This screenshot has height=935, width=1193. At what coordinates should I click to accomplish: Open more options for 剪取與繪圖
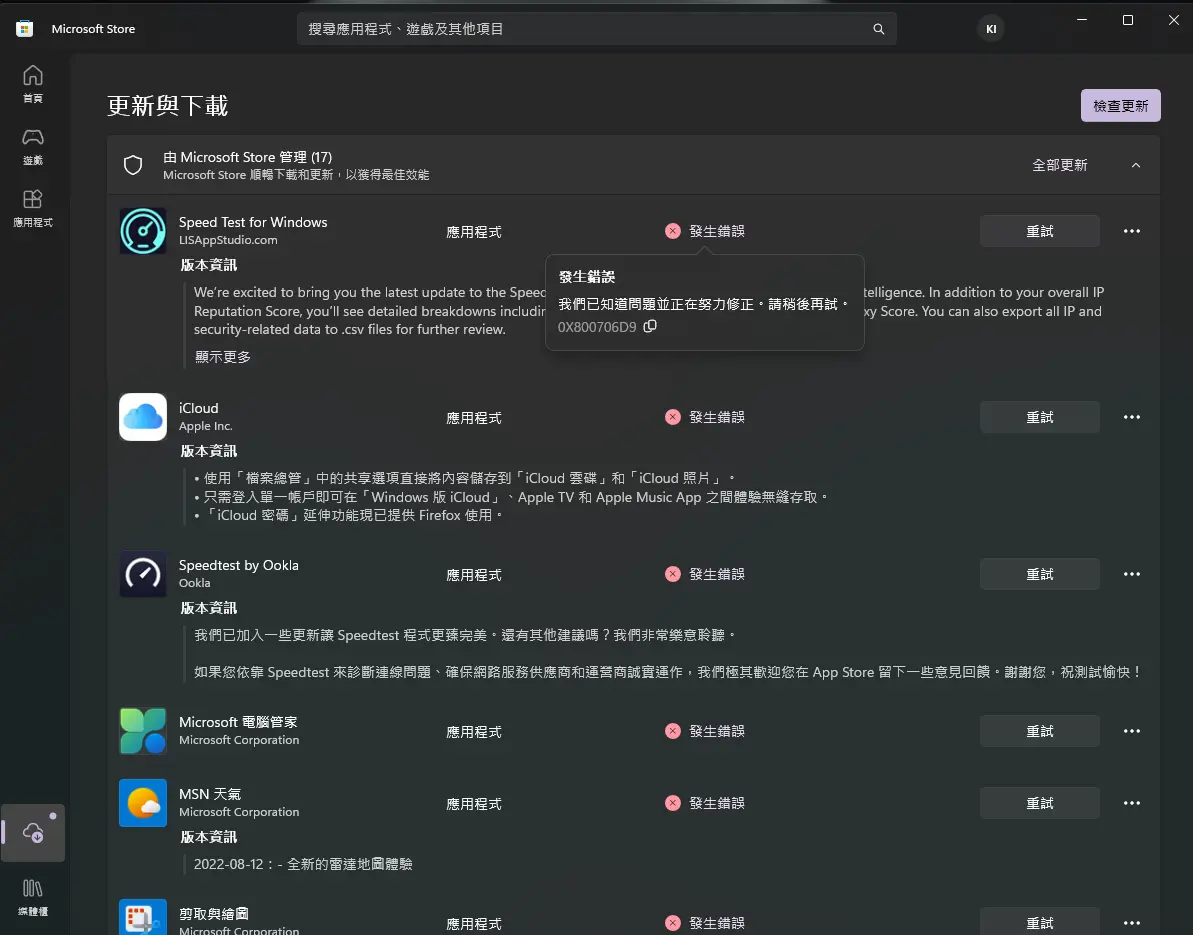coord(1131,923)
